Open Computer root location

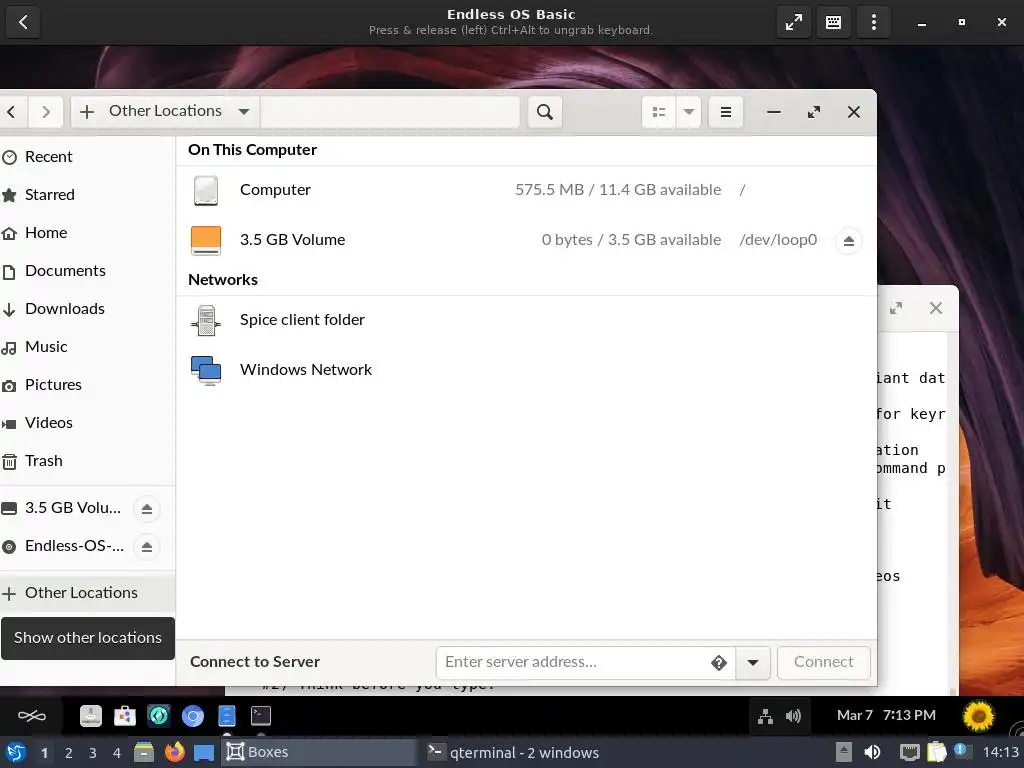tap(526, 190)
